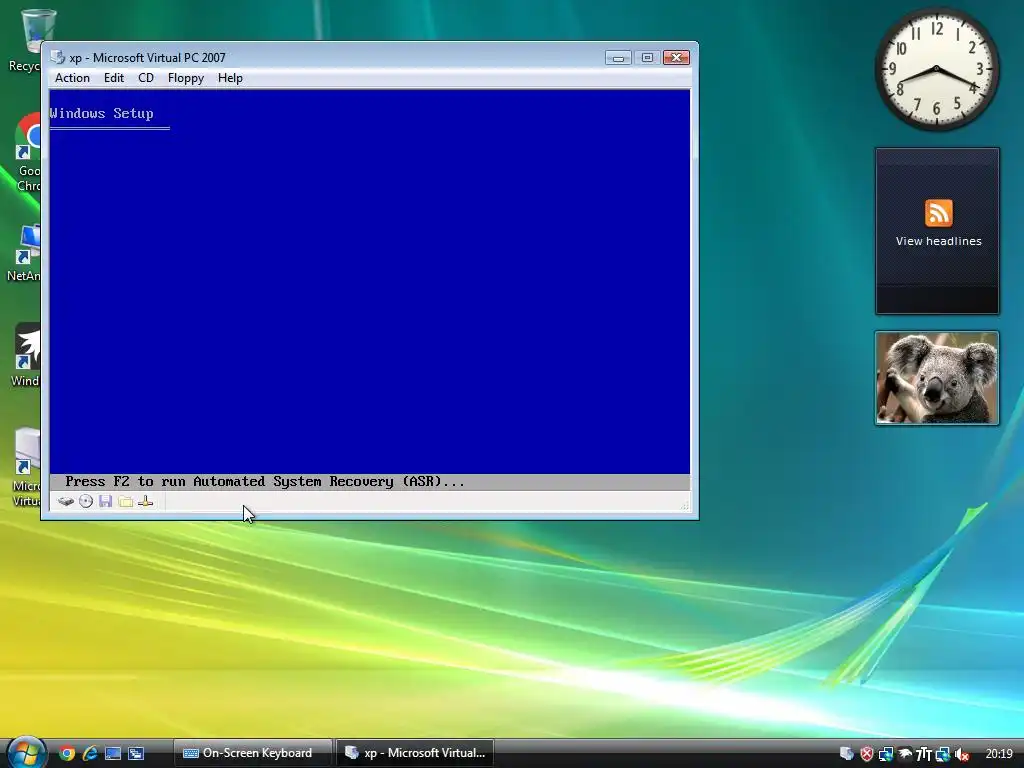
Task: Select the Google Chrome desktop shortcut
Action: pyautogui.click(x=26, y=153)
